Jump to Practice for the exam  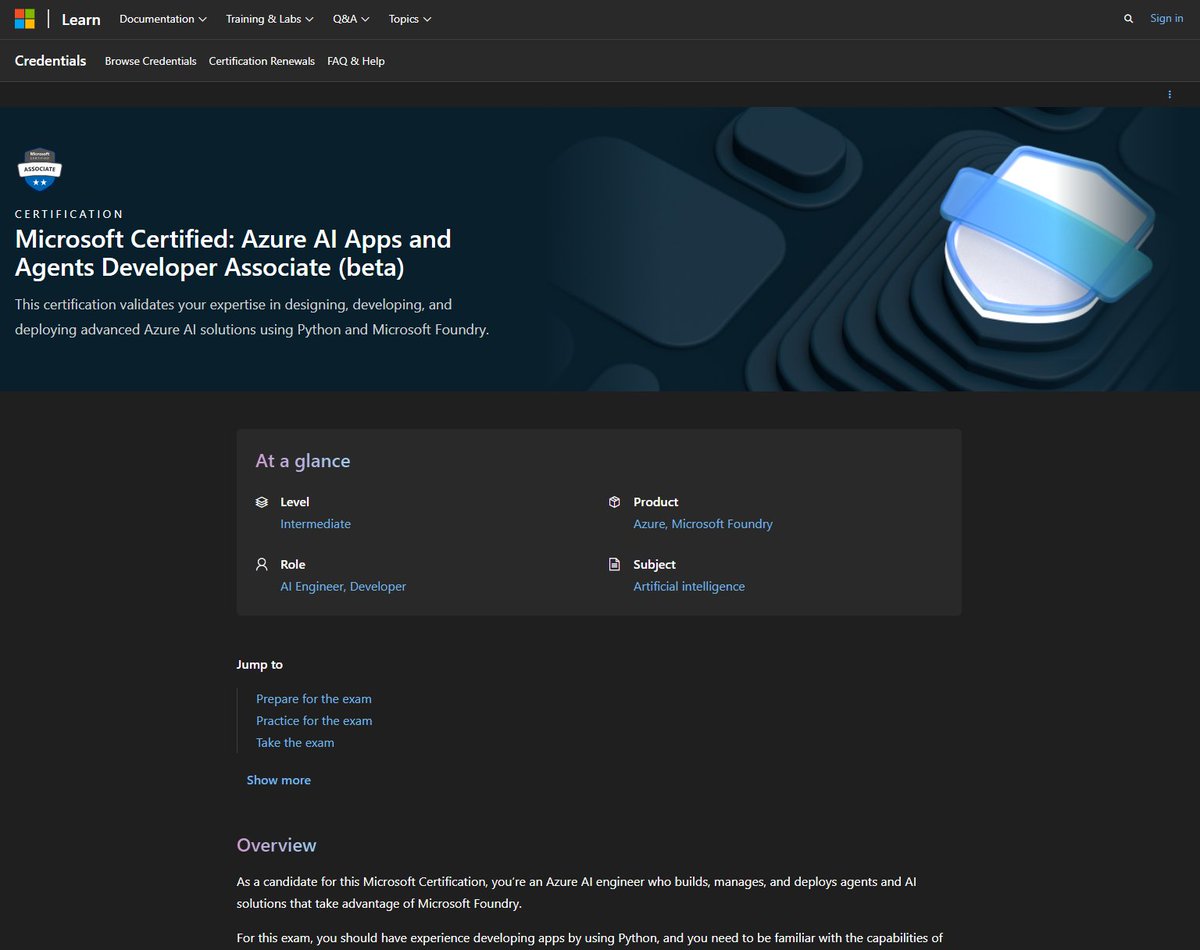(x=314, y=721)
